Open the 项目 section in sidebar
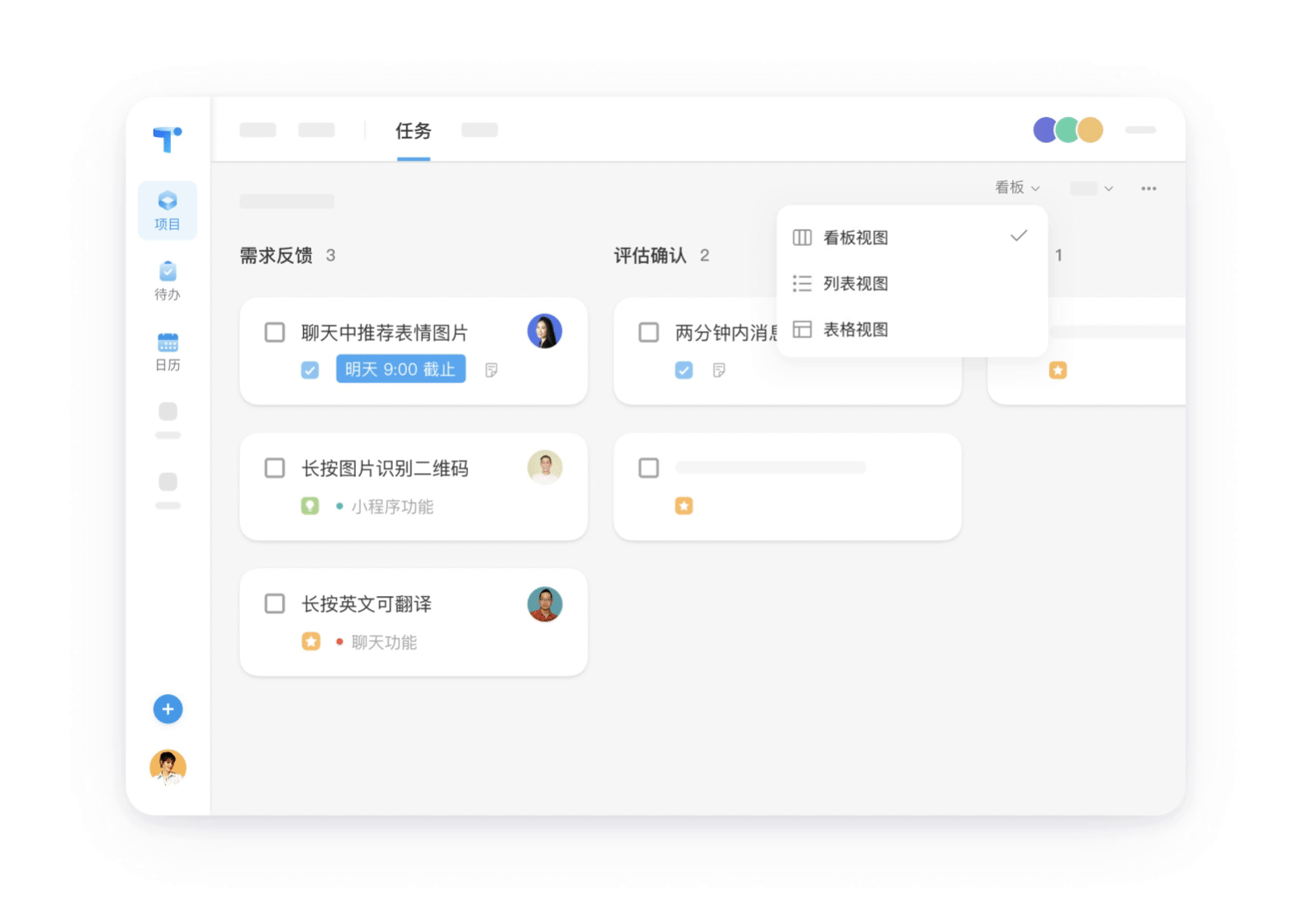This screenshot has height=913, width=1316. tap(168, 211)
